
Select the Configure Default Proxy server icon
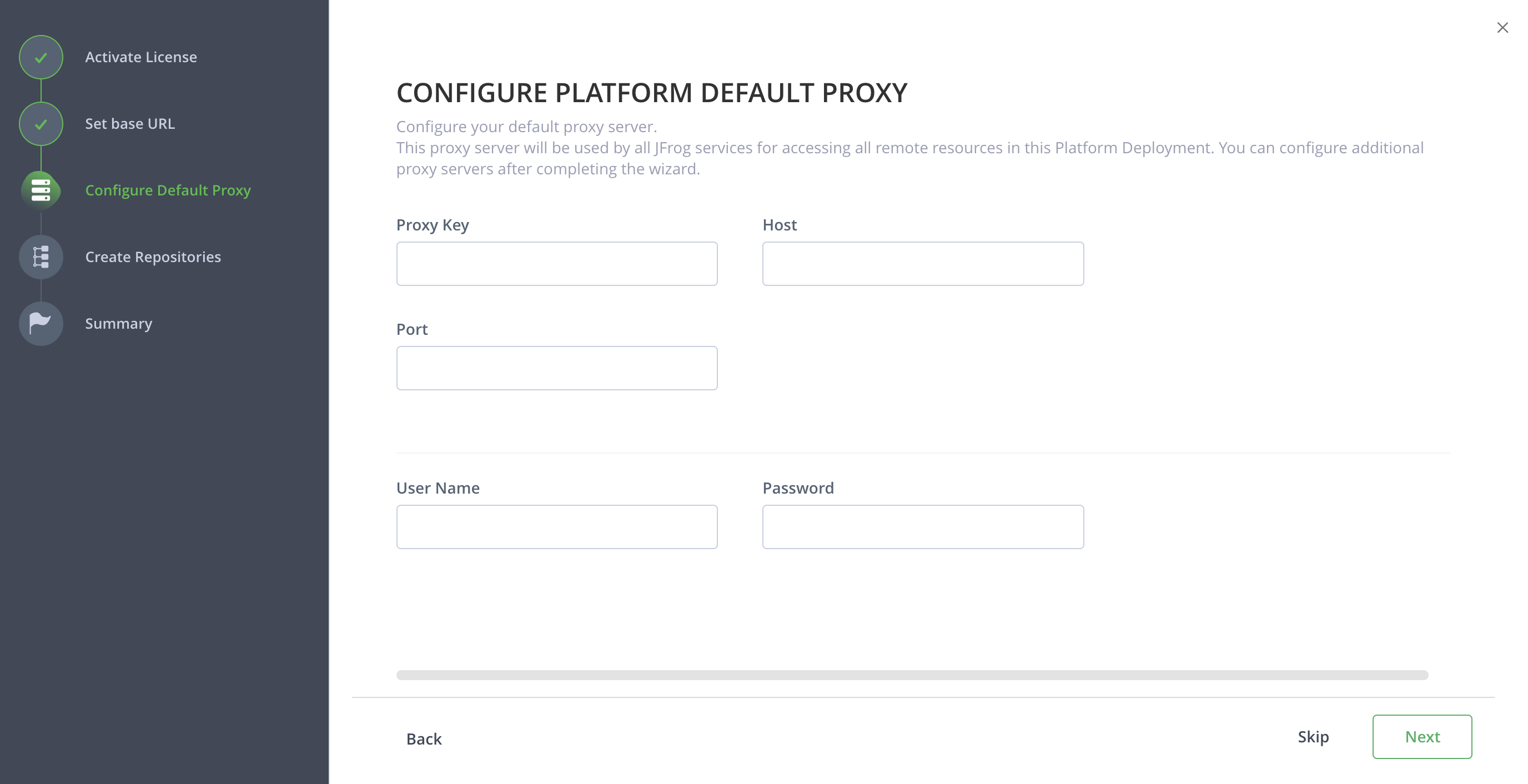(x=41, y=190)
